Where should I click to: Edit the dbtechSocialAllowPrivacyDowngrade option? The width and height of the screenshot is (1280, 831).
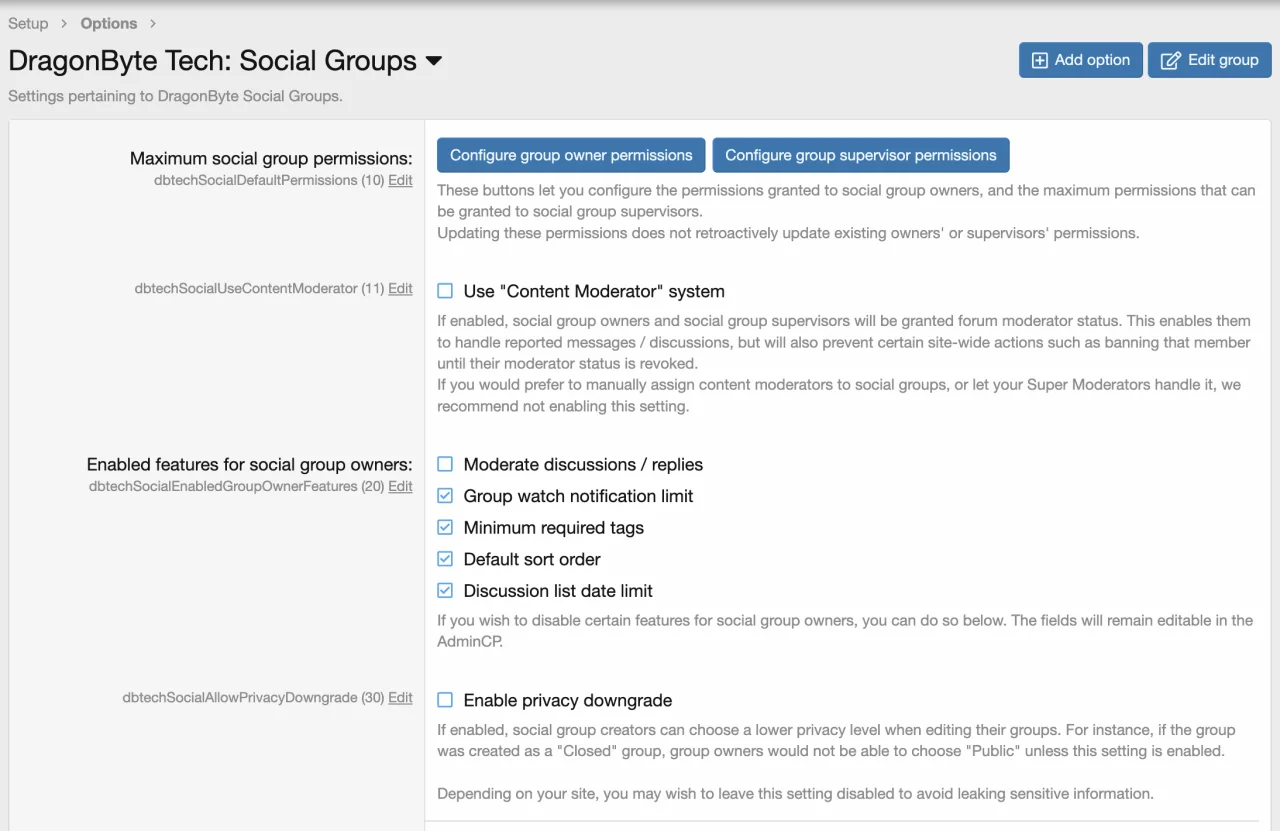pyautogui.click(x=400, y=697)
